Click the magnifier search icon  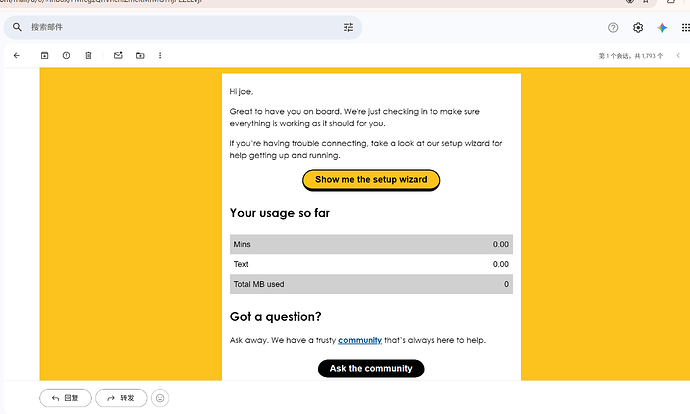pos(17,27)
